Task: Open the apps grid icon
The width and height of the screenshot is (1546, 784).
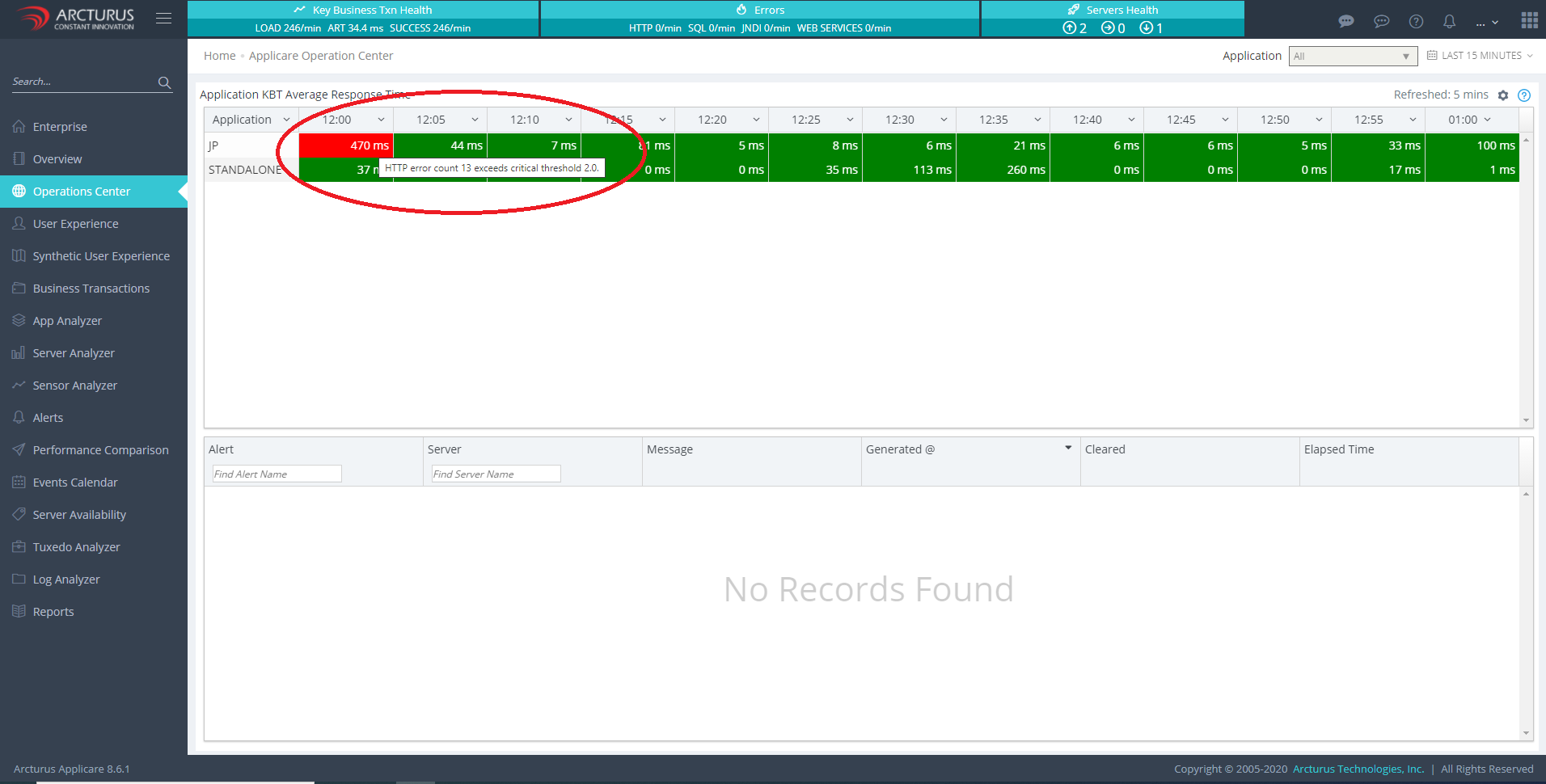Action: click(x=1529, y=20)
